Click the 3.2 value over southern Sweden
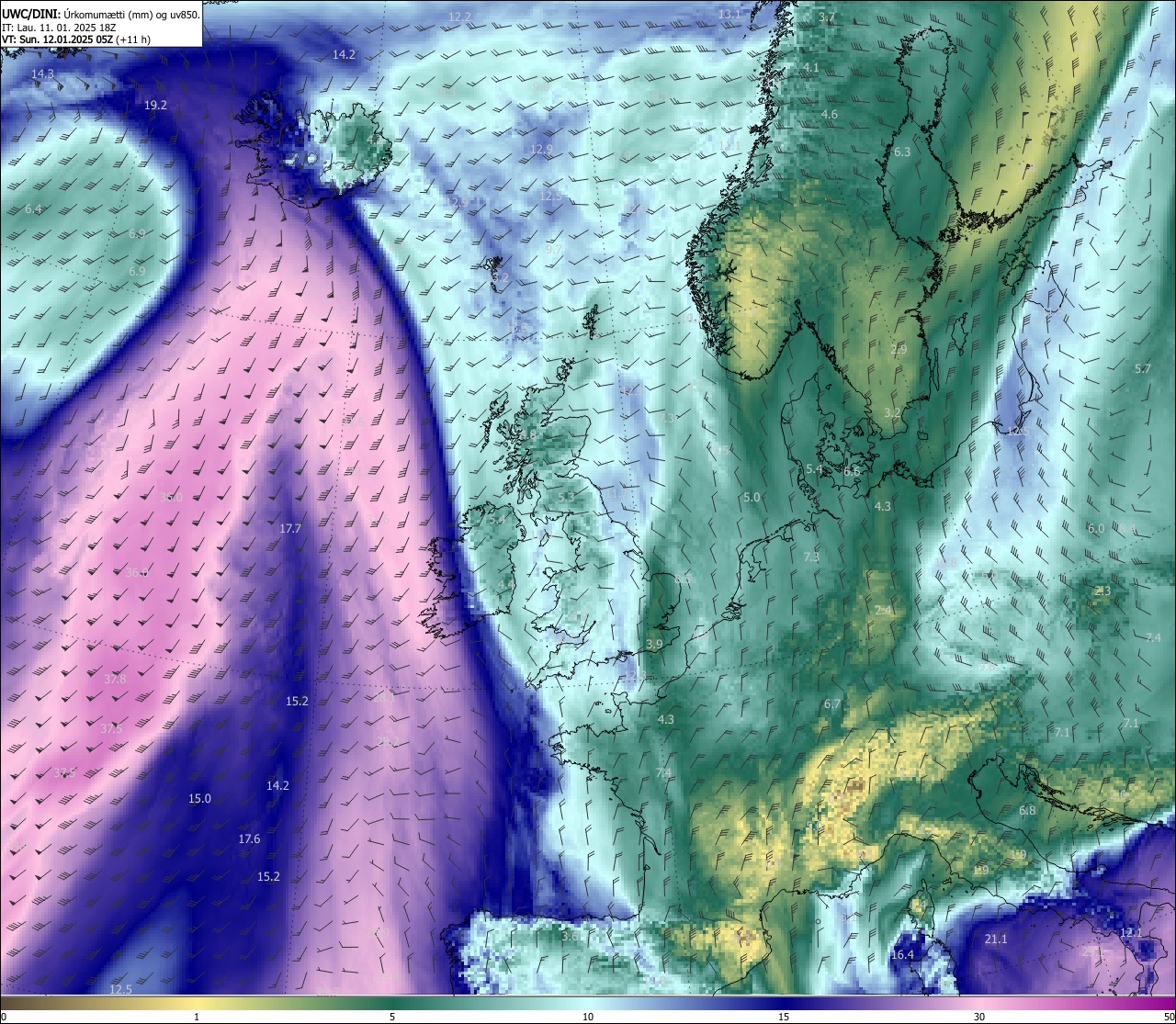This screenshot has width=1176, height=1024. click(892, 412)
